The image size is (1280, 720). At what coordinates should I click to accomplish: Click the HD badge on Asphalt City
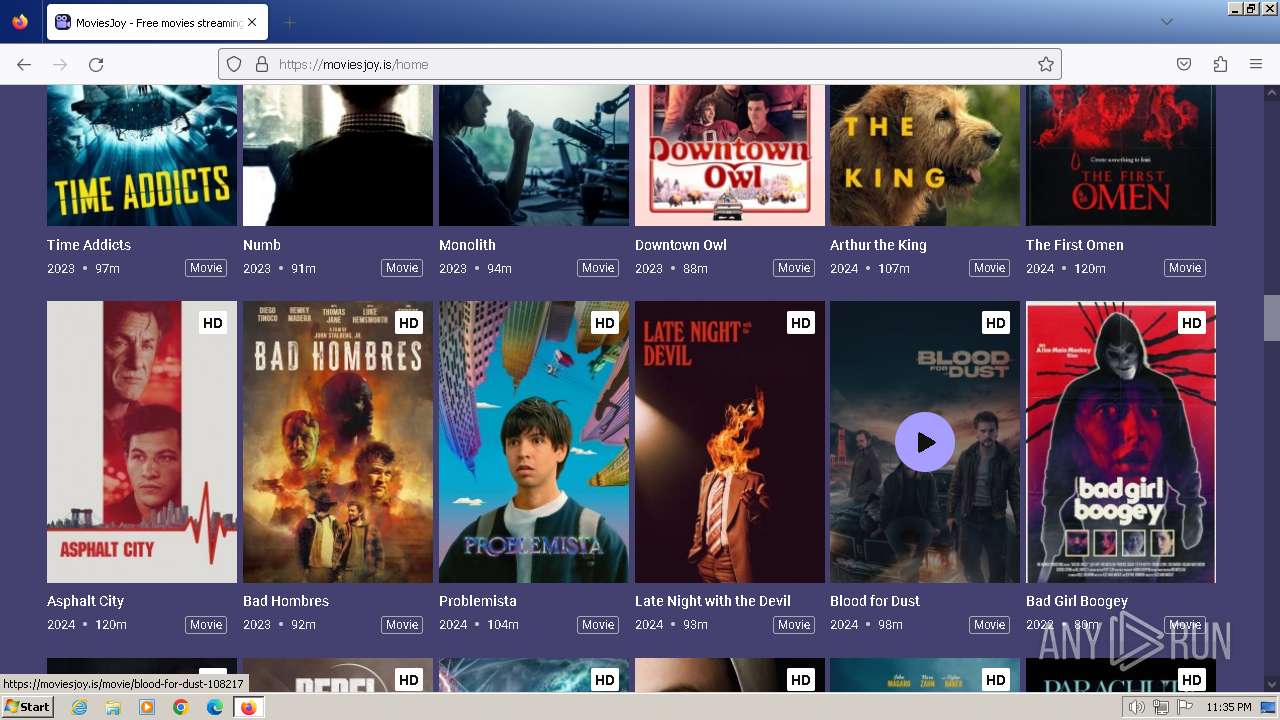(x=213, y=323)
